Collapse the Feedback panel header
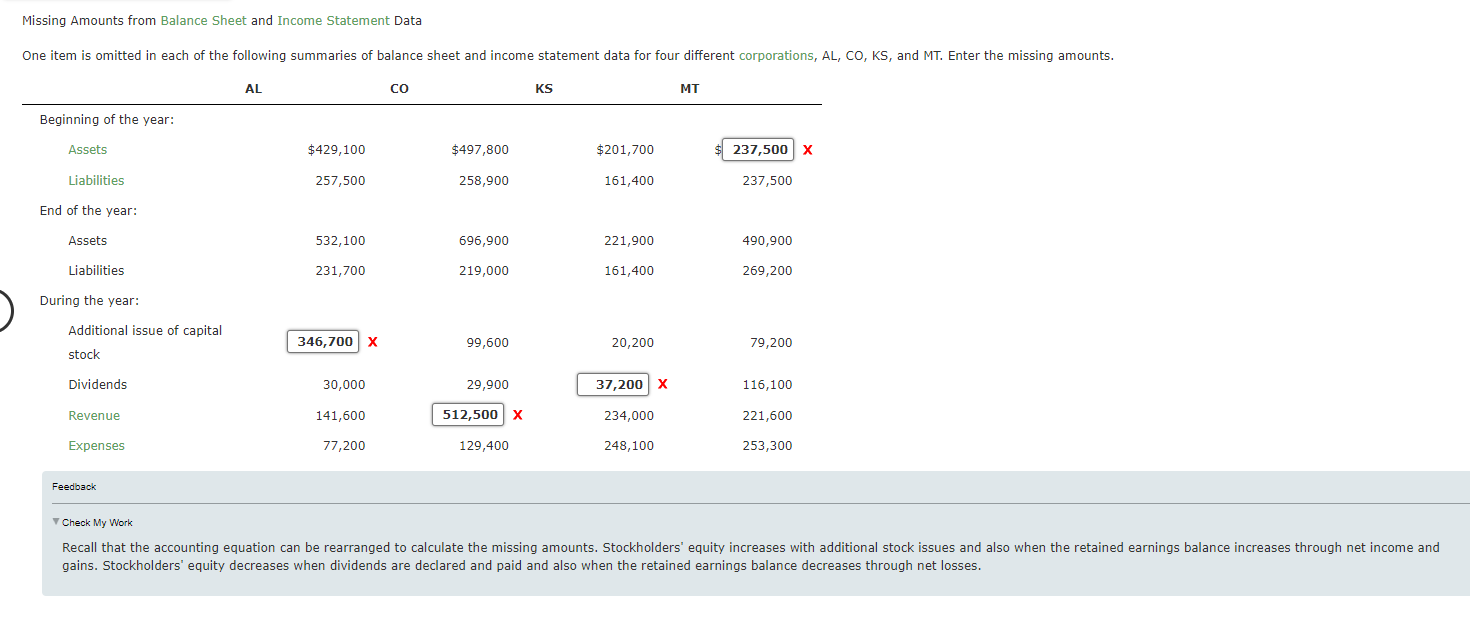 coord(74,486)
